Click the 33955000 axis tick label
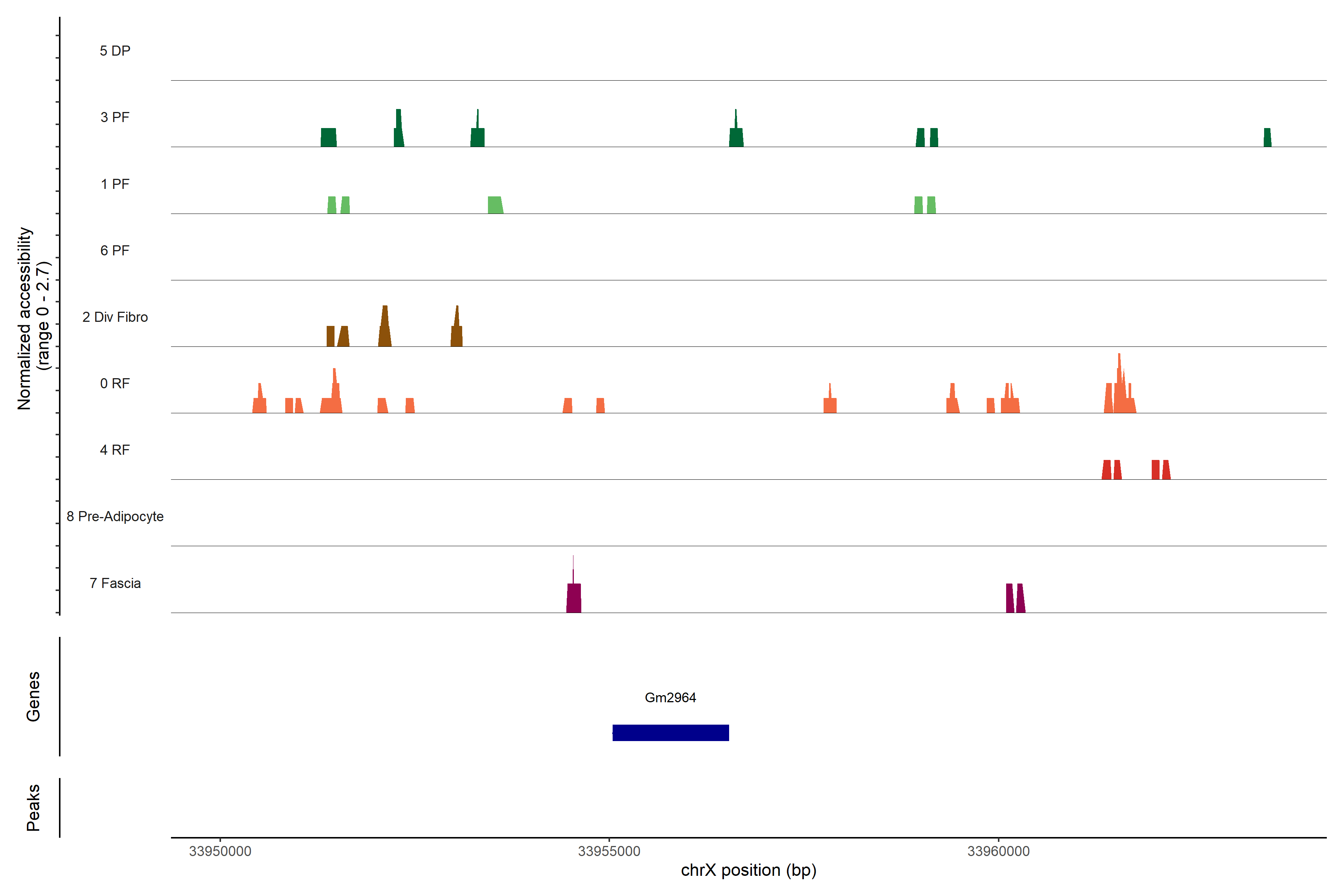1344x896 pixels. pos(609,851)
